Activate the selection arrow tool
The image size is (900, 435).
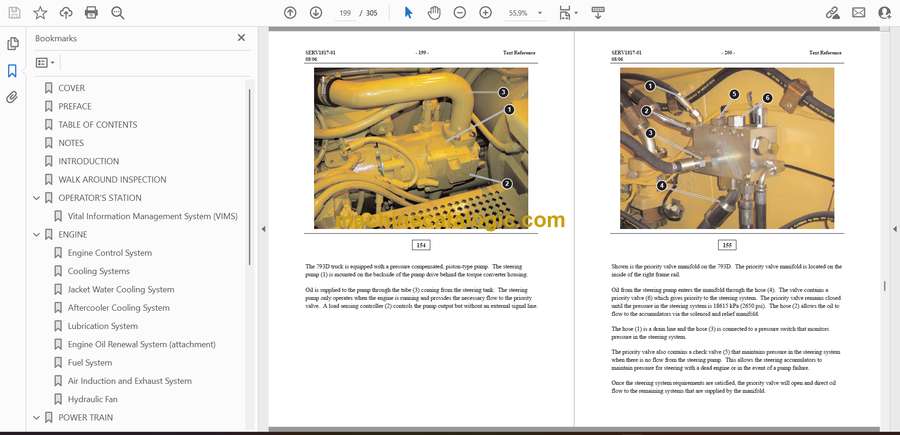click(x=408, y=13)
